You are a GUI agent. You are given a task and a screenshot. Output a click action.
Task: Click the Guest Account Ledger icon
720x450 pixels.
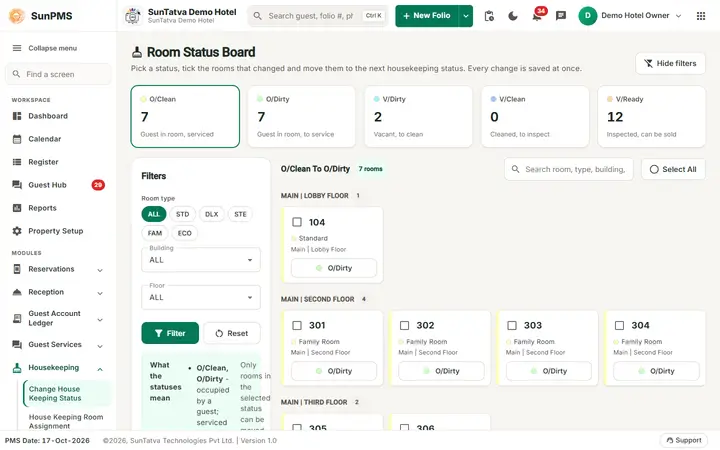click(17, 318)
